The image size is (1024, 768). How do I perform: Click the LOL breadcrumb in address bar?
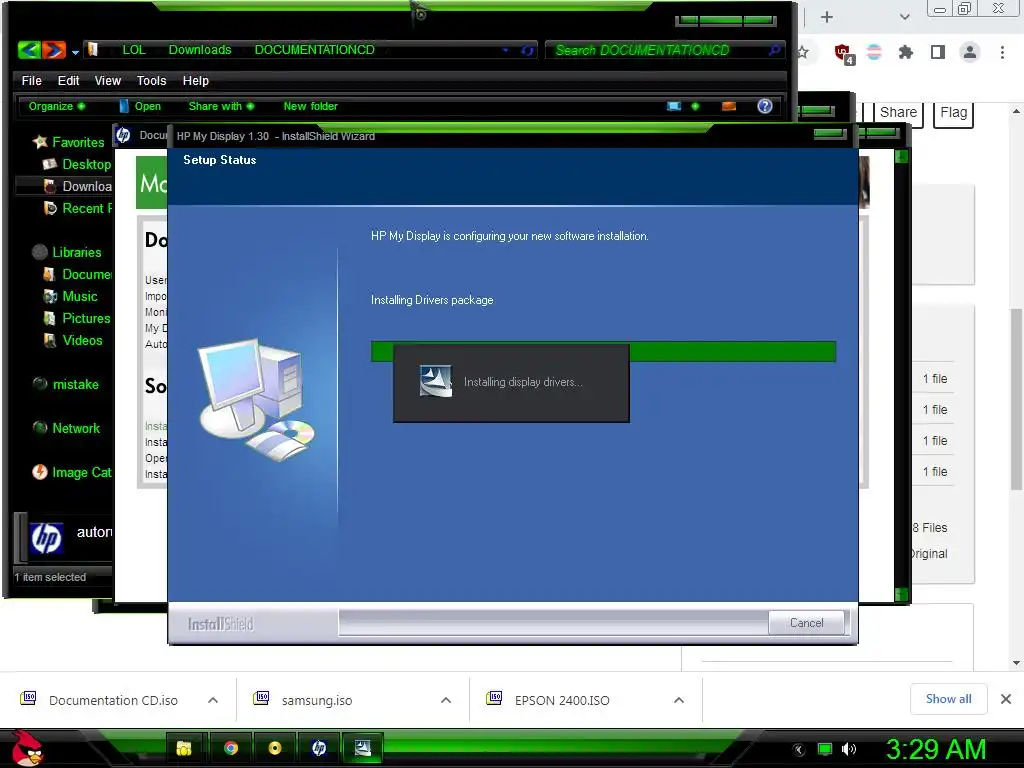134,50
